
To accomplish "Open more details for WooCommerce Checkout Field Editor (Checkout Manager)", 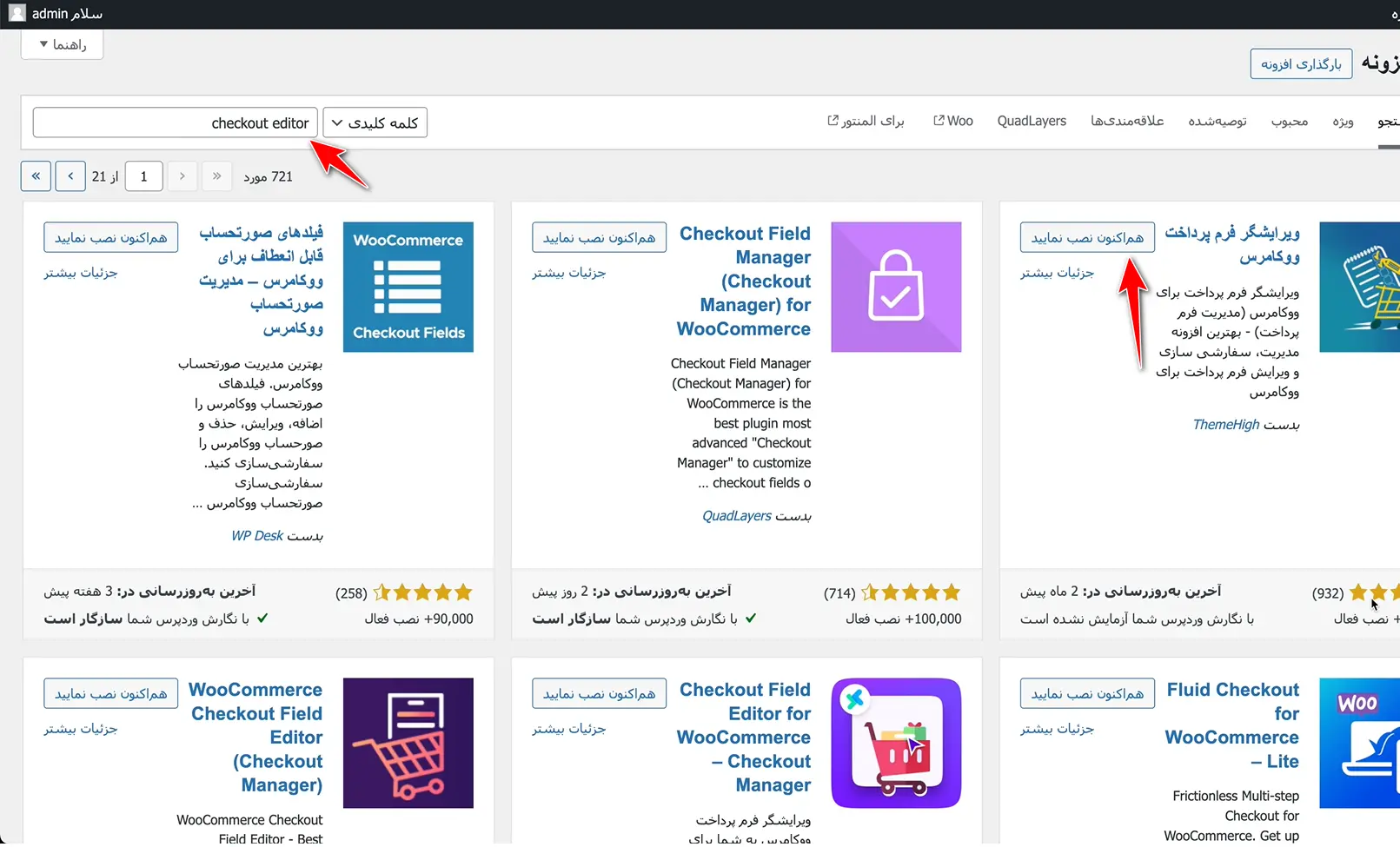I will click(81, 729).
